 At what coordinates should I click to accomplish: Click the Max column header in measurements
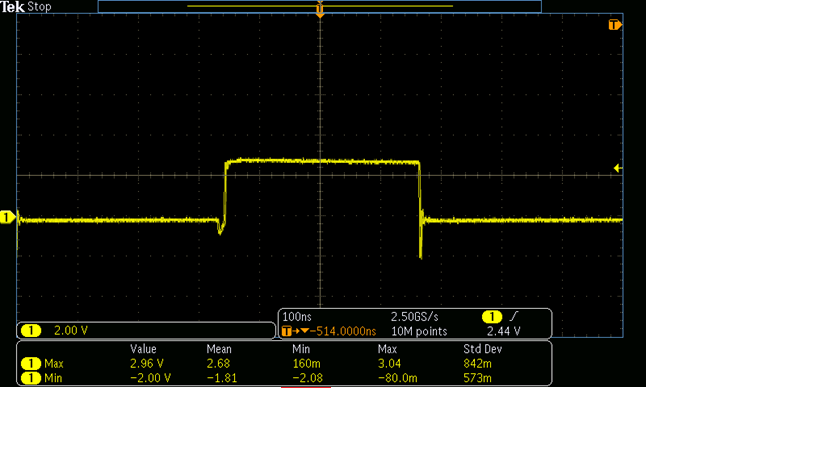[x=387, y=349]
